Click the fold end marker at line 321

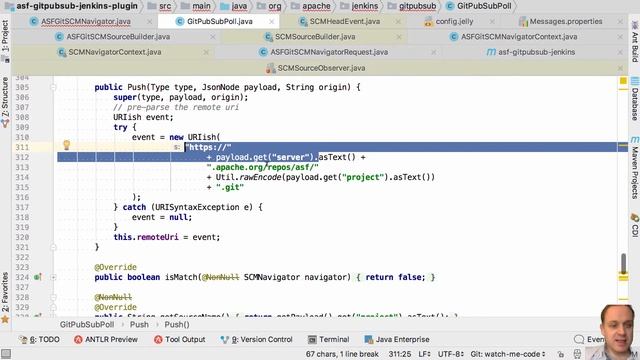tap(53, 247)
